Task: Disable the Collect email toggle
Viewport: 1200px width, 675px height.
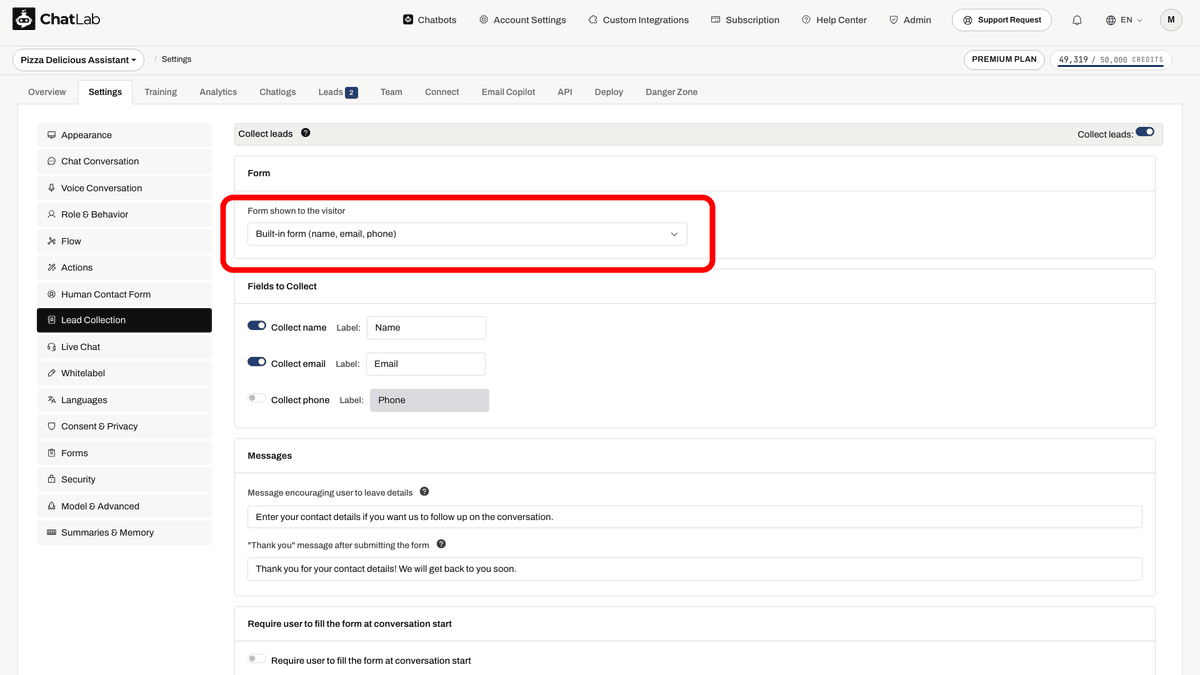Action: click(257, 362)
